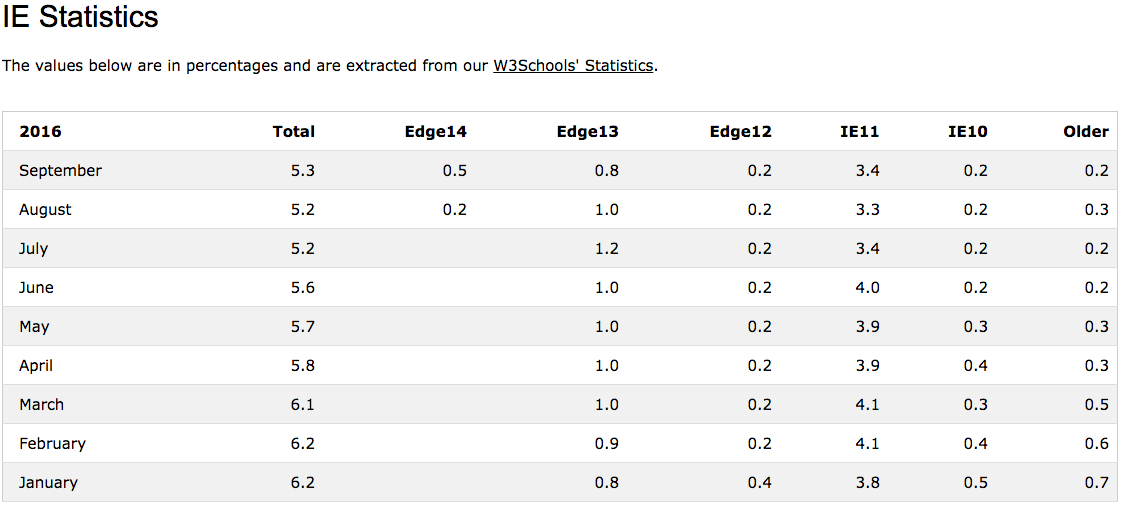Click the February row label
The height and width of the screenshot is (507, 1125).
(52, 444)
